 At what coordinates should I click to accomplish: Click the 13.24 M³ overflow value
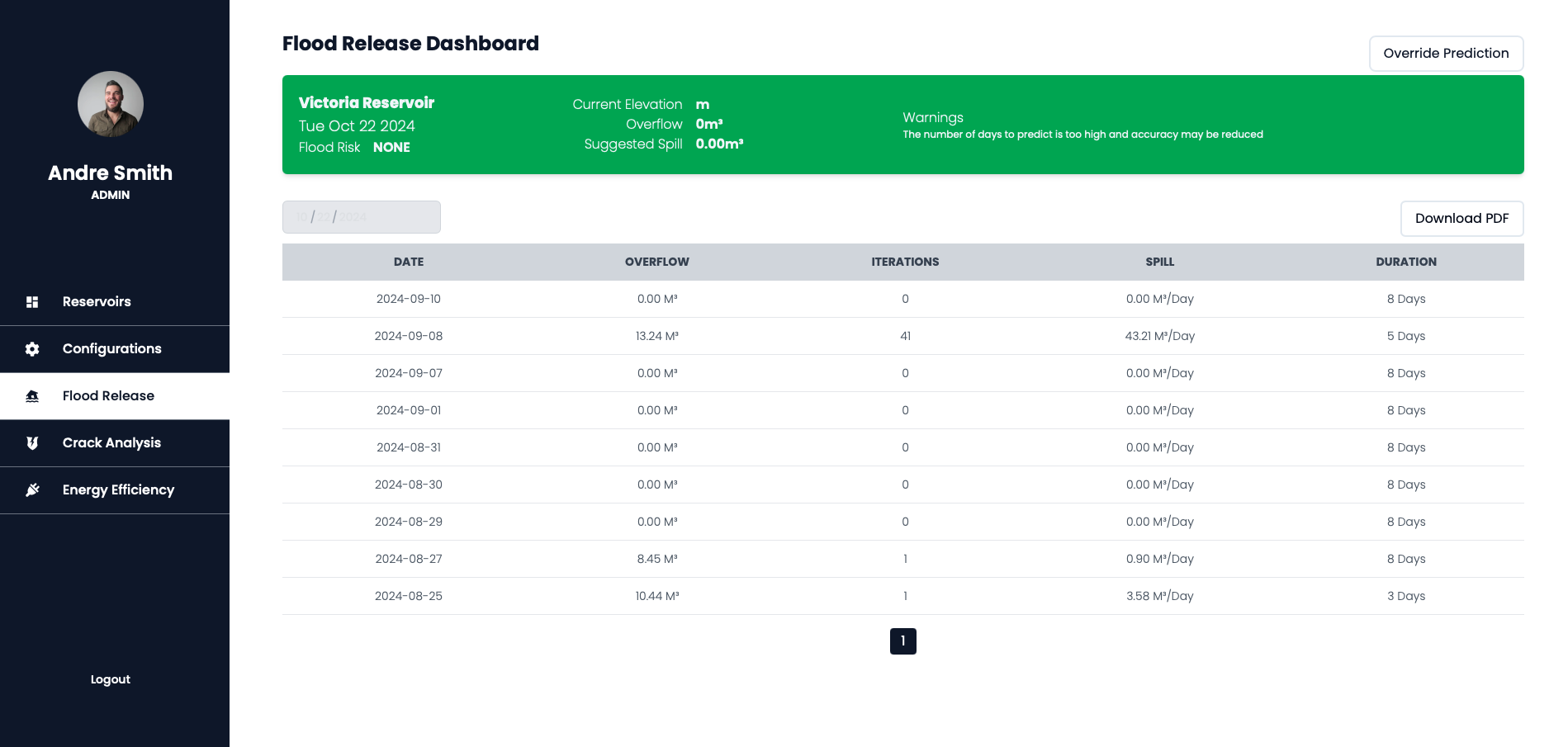coord(657,336)
